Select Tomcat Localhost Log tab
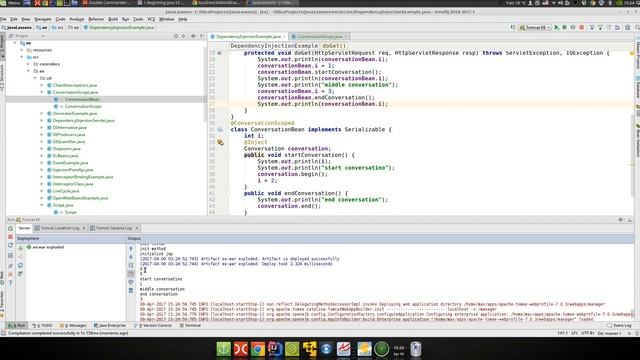Image resolution: width=640 pixels, height=360 pixels. tap(60, 228)
